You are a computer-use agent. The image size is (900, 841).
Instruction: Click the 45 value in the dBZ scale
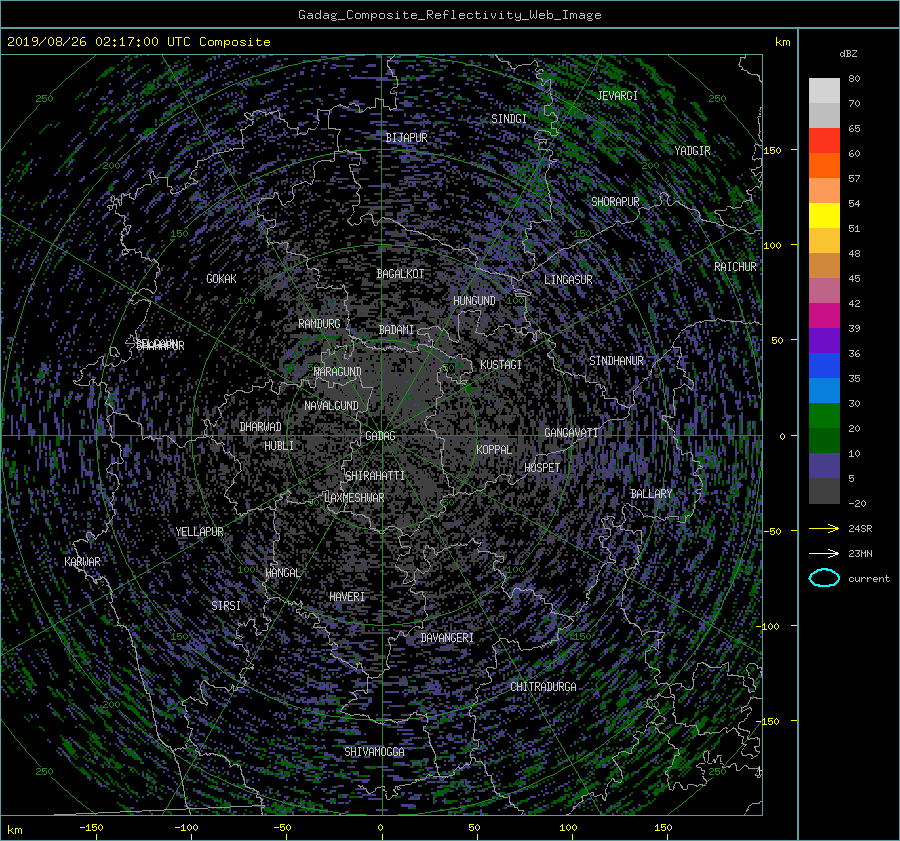pos(854,278)
